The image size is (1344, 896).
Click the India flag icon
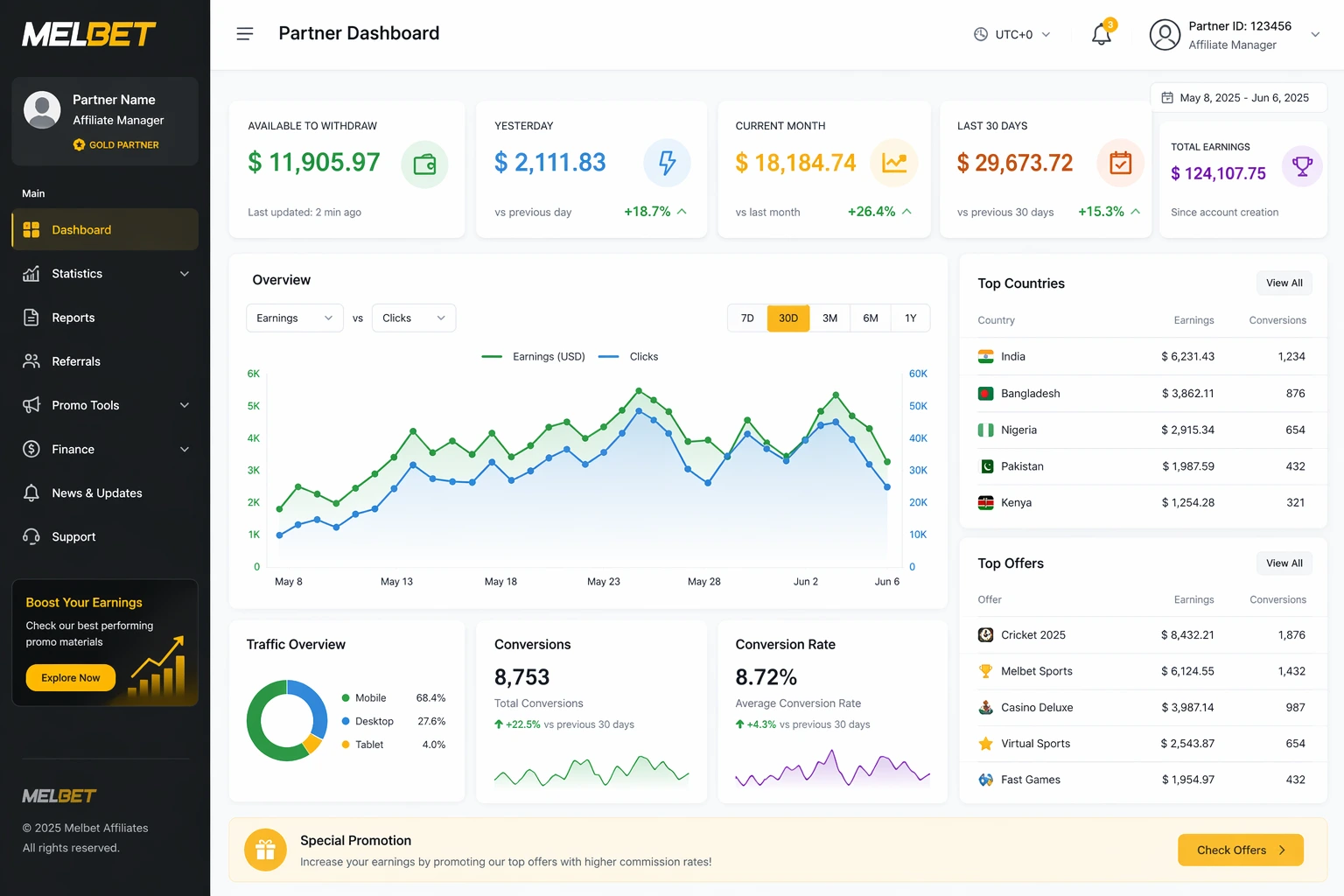[985, 357]
